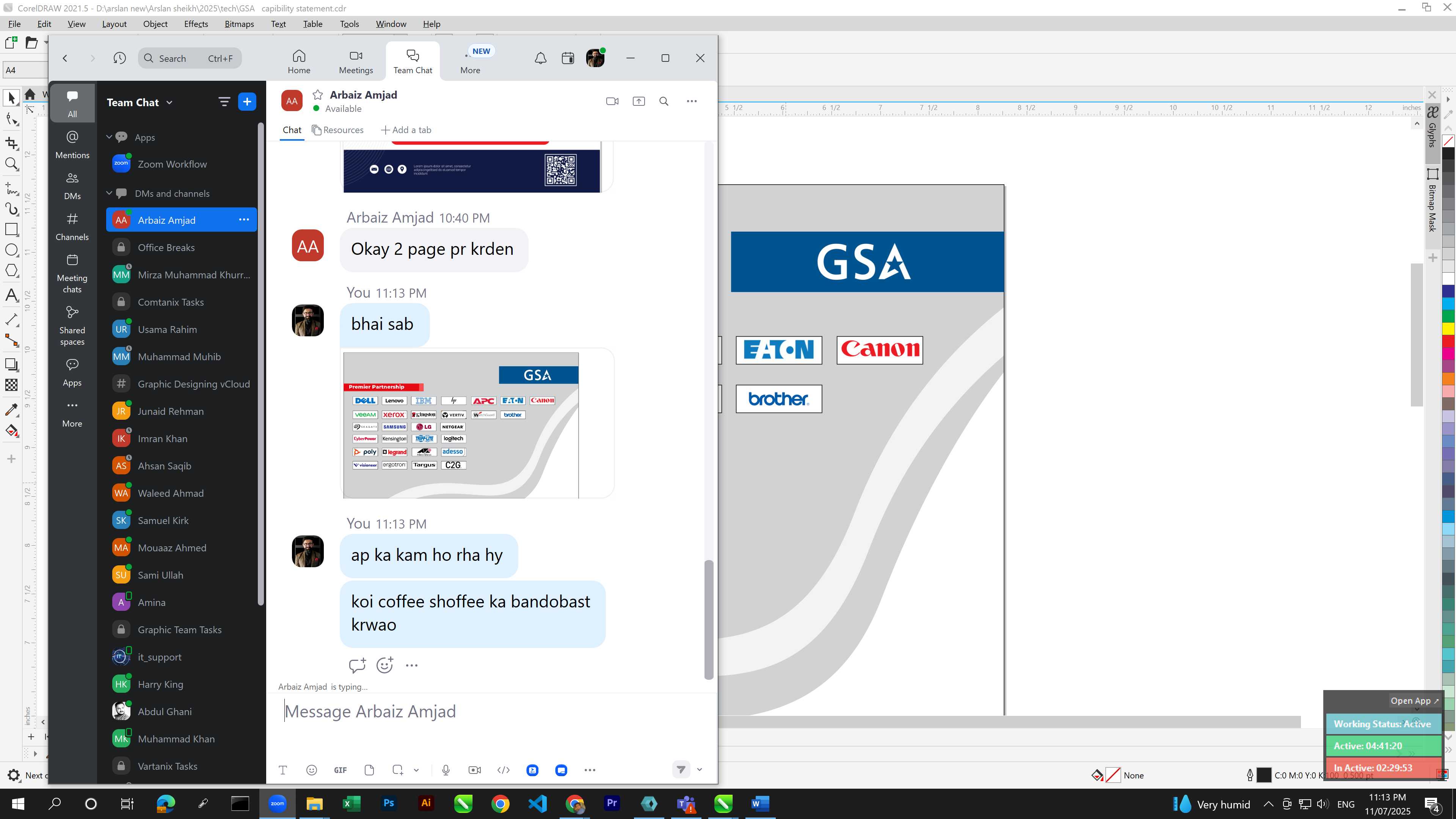Open Zoom notifications bell

tap(540, 58)
